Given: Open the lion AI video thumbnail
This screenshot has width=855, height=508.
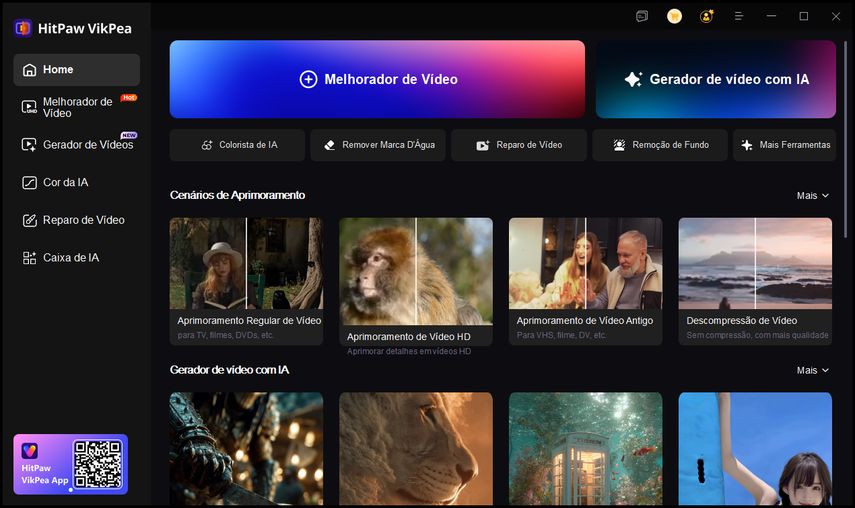Looking at the screenshot, I should (x=416, y=449).
